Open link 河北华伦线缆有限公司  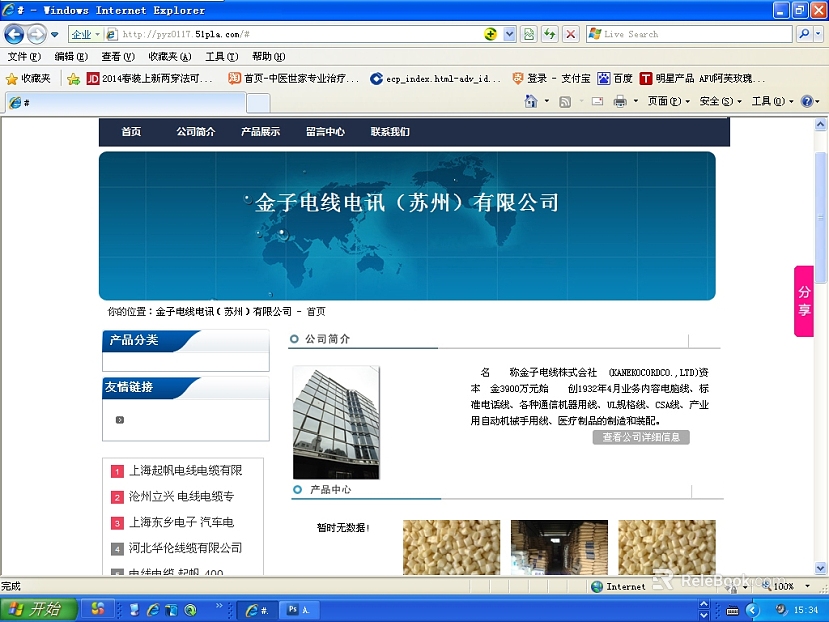(185, 548)
